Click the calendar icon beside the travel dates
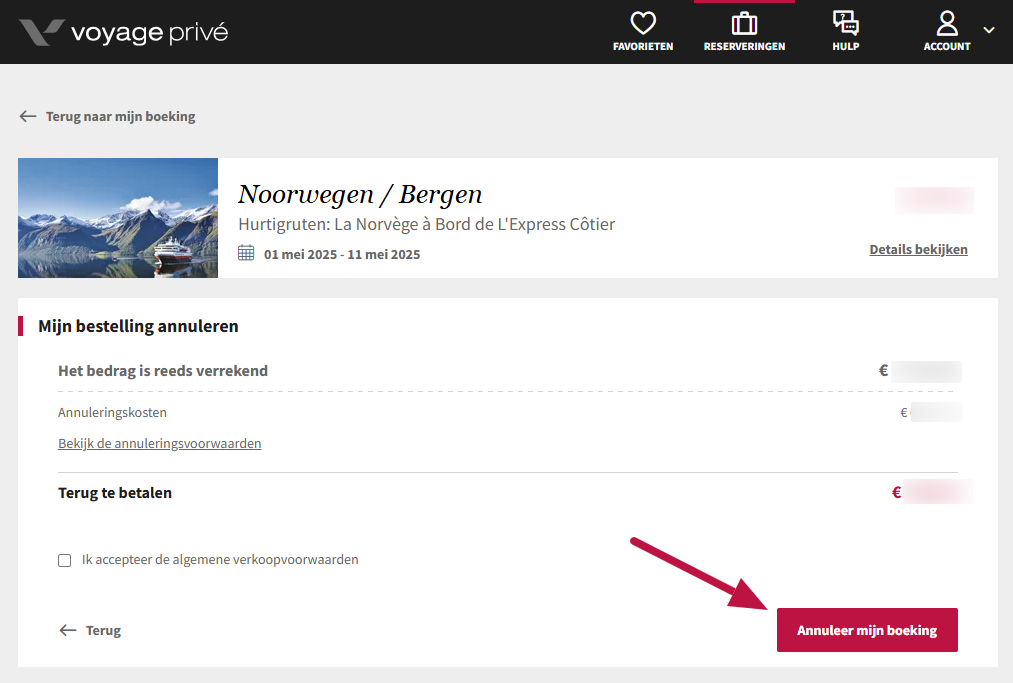Image resolution: width=1013 pixels, height=683 pixels. click(246, 253)
